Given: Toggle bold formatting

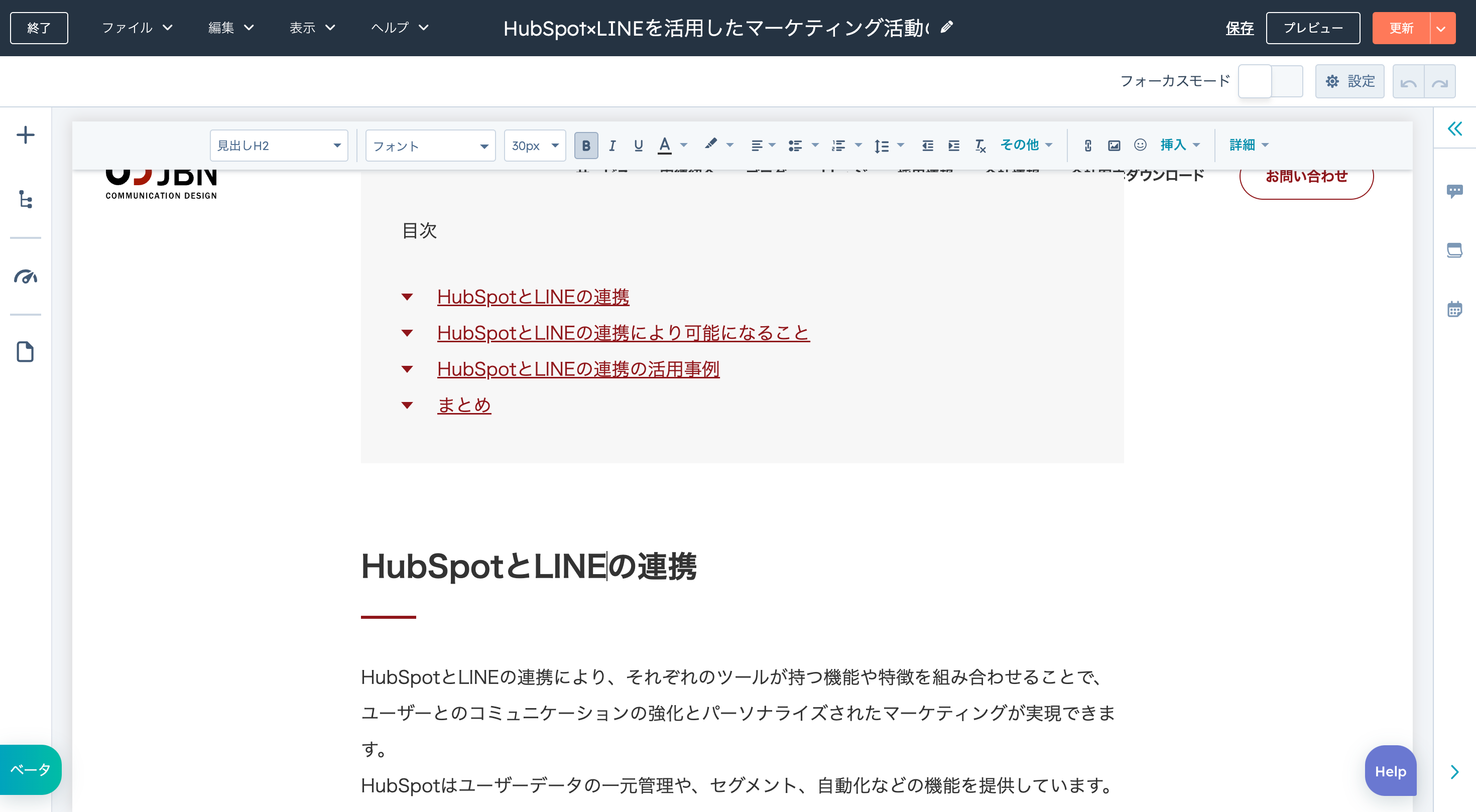Looking at the screenshot, I should [585, 146].
